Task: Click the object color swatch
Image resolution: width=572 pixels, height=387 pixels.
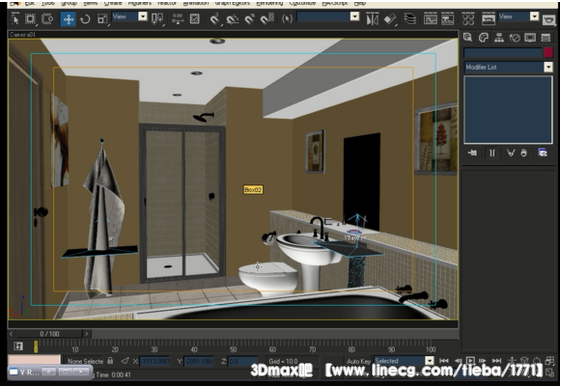Action: click(548, 53)
